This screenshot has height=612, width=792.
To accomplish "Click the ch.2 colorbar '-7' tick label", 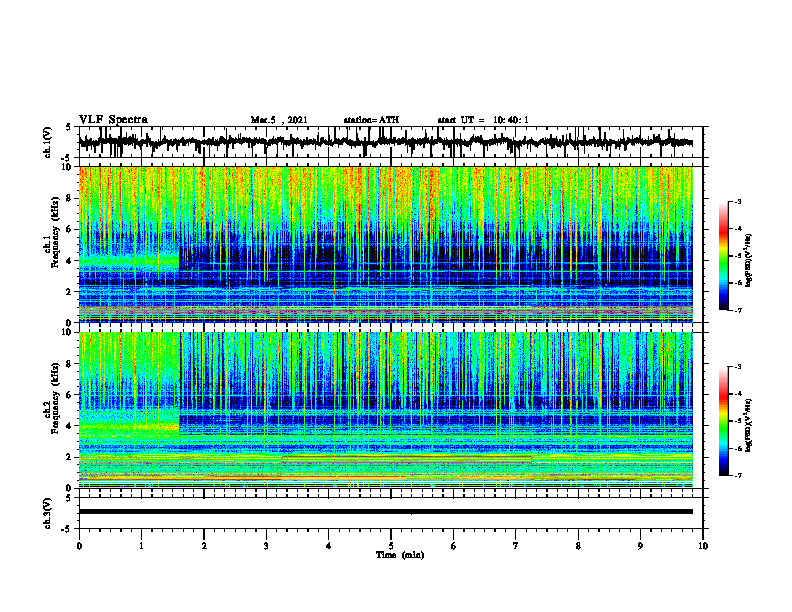I will (737, 476).
